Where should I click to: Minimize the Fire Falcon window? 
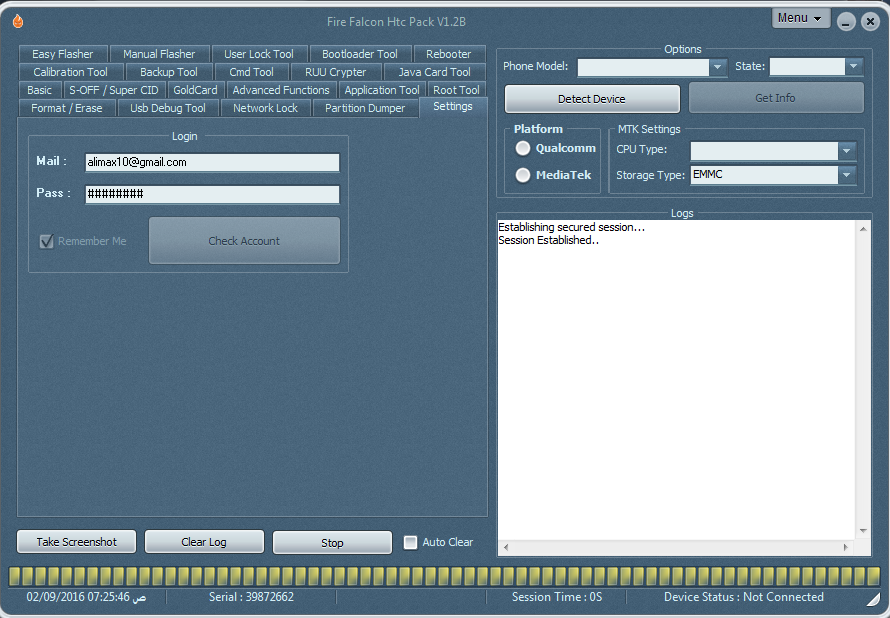coord(846,22)
